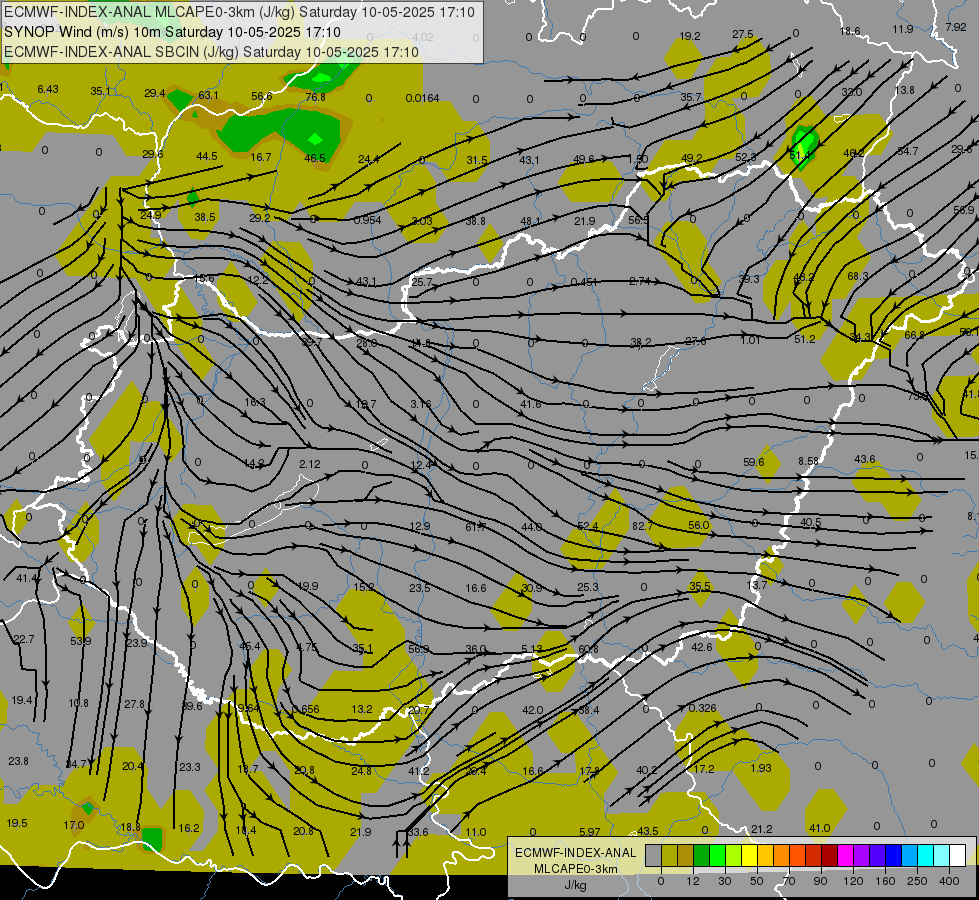Click the MLCAPE0-3km title line in header
979x900 pixels.
pos(240,12)
